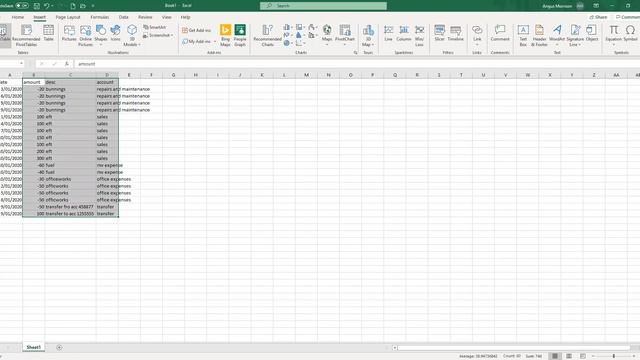This screenshot has height=360, width=640.
Task: Insert an Object
Action: (592, 33)
